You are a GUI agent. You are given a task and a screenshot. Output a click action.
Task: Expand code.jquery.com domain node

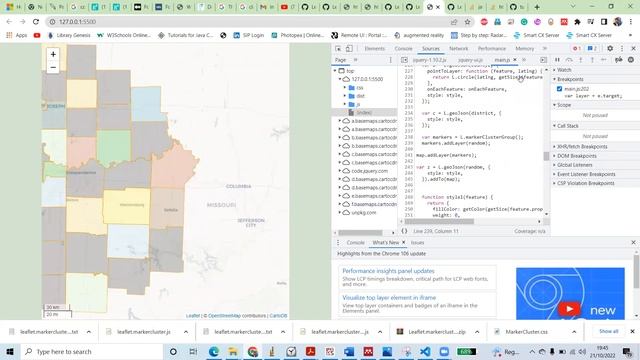coord(340,171)
